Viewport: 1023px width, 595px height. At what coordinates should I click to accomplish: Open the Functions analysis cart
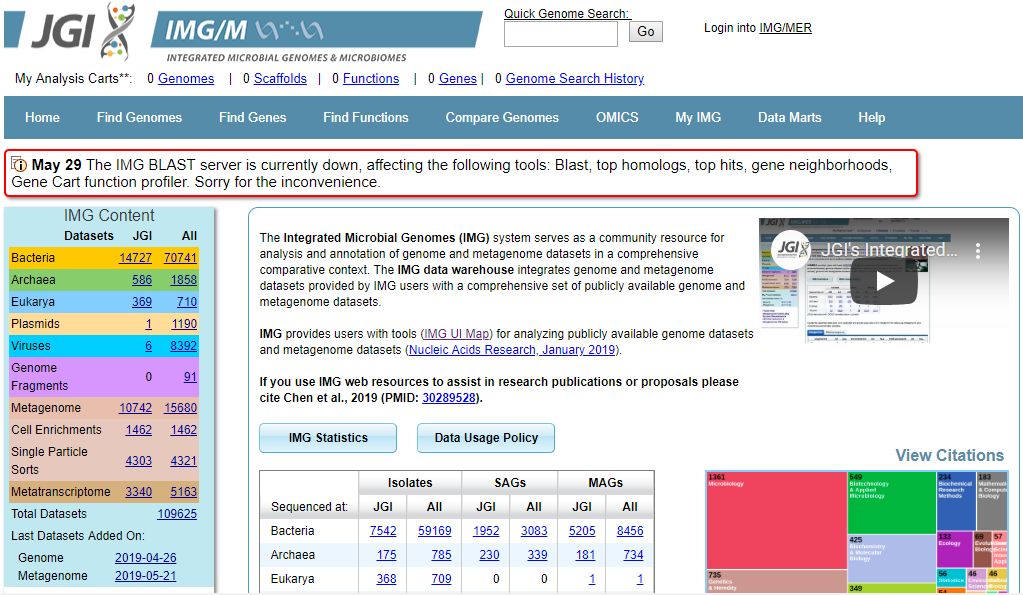click(371, 78)
